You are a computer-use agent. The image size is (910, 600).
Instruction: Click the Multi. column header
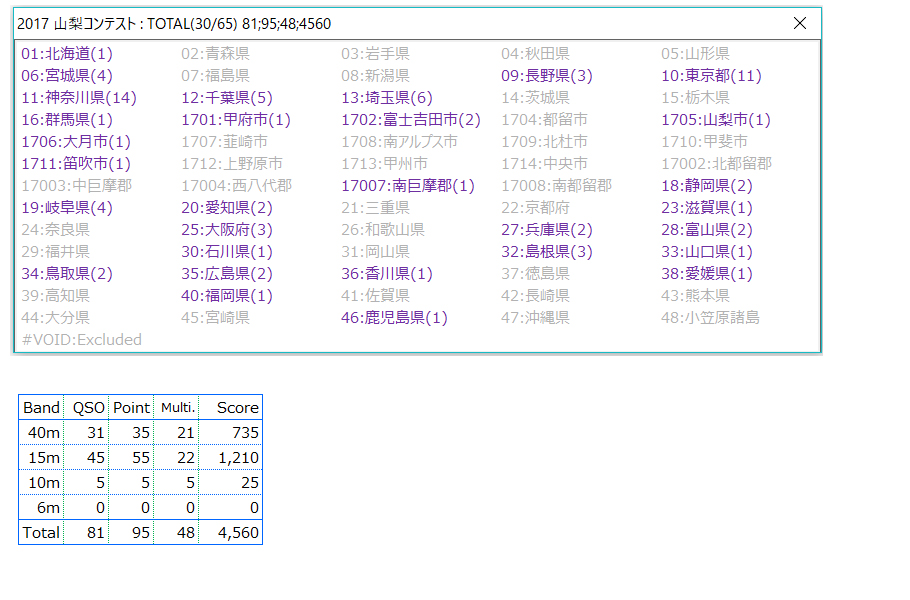click(x=177, y=407)
